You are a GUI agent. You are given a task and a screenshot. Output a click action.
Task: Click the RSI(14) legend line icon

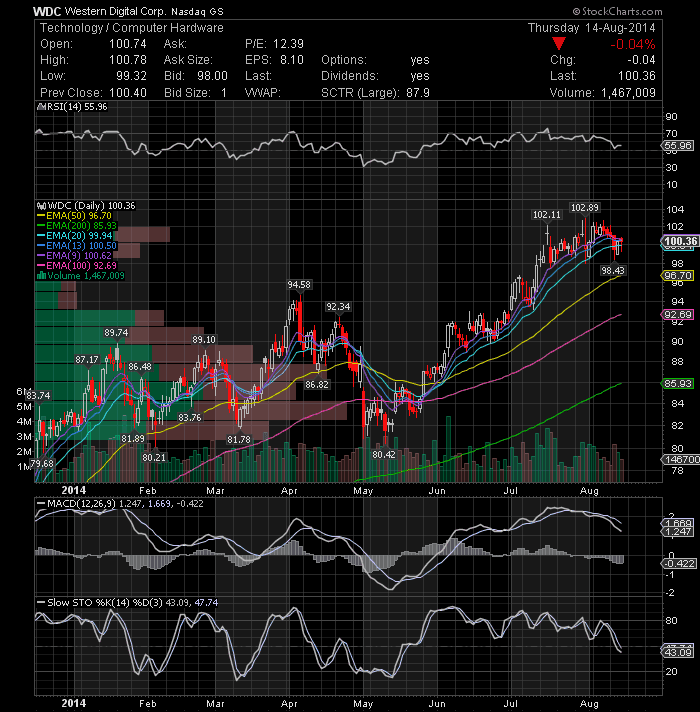pos(41,107)
